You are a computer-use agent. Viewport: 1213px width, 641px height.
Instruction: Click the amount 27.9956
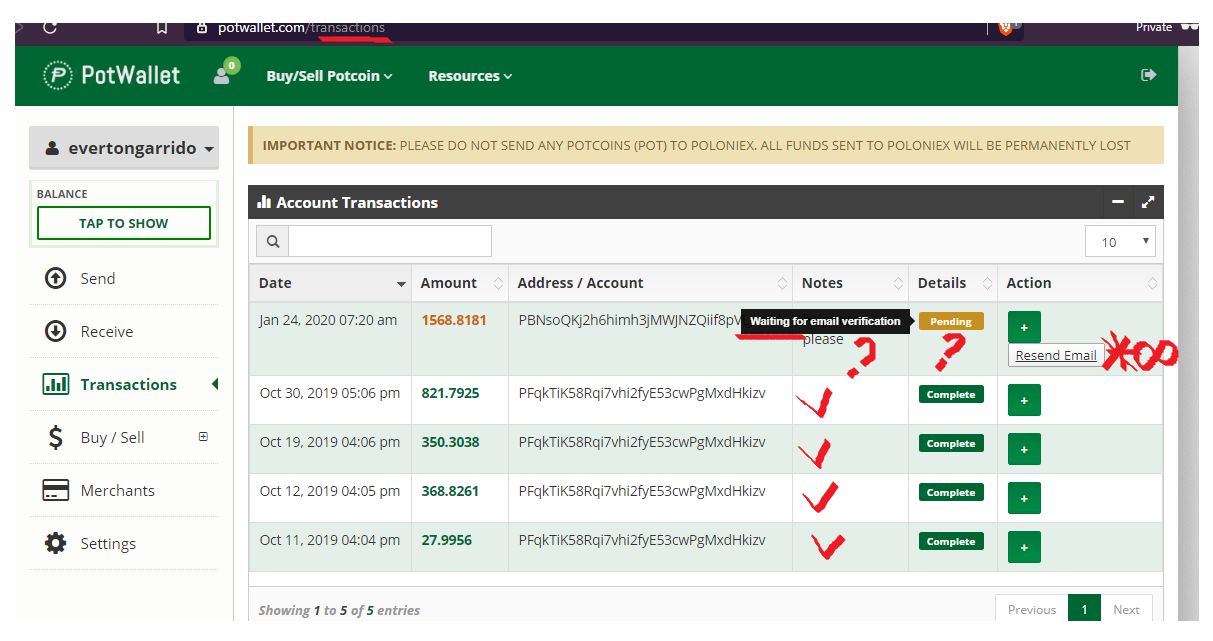pyautogui.click(x=446, y=540)
